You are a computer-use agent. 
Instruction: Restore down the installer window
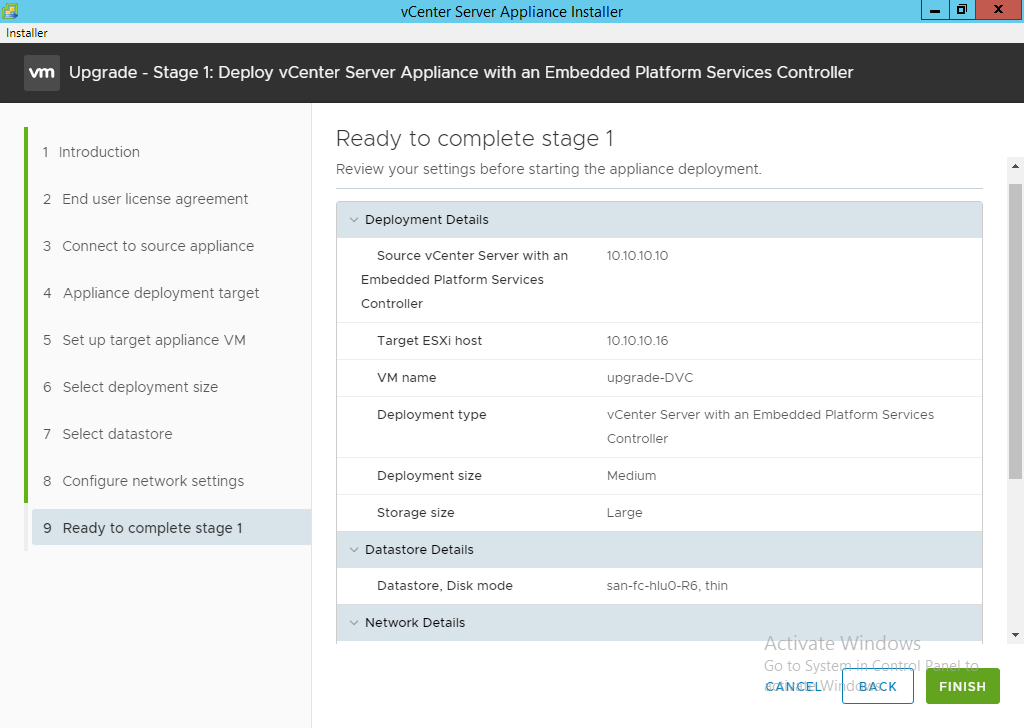(962, 10)
